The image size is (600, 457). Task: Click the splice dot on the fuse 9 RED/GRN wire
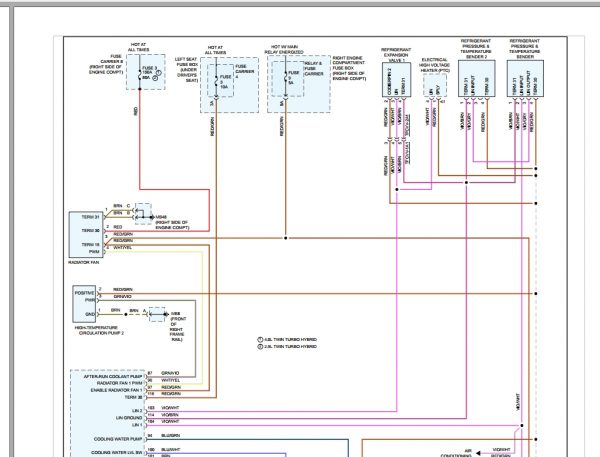[x=285, y=238]
